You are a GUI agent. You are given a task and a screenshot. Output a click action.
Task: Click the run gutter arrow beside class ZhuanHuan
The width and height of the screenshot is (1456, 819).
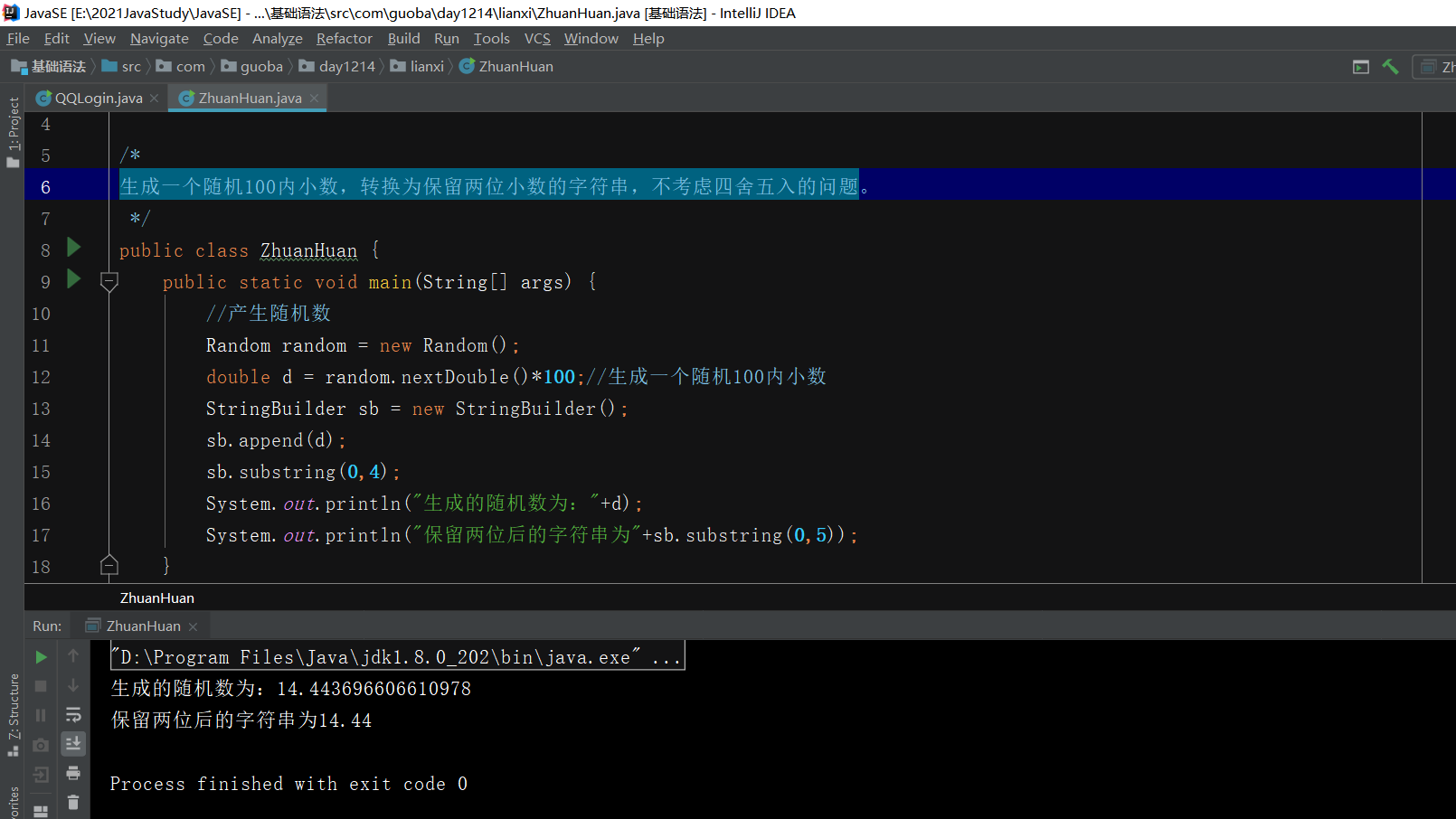[x=74, y=248]
